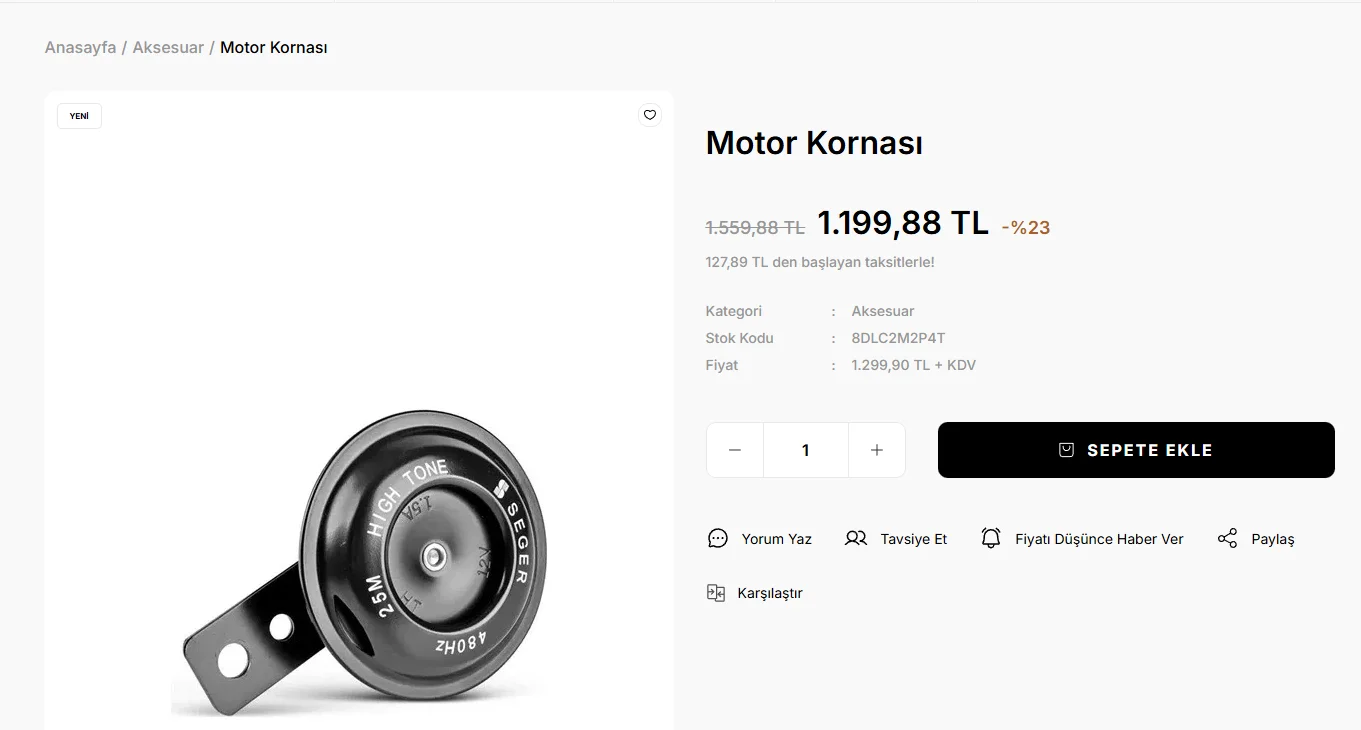Click the Motor Kornası product title heading
This screenshot has height=730, width=1361.
[814, 143]
